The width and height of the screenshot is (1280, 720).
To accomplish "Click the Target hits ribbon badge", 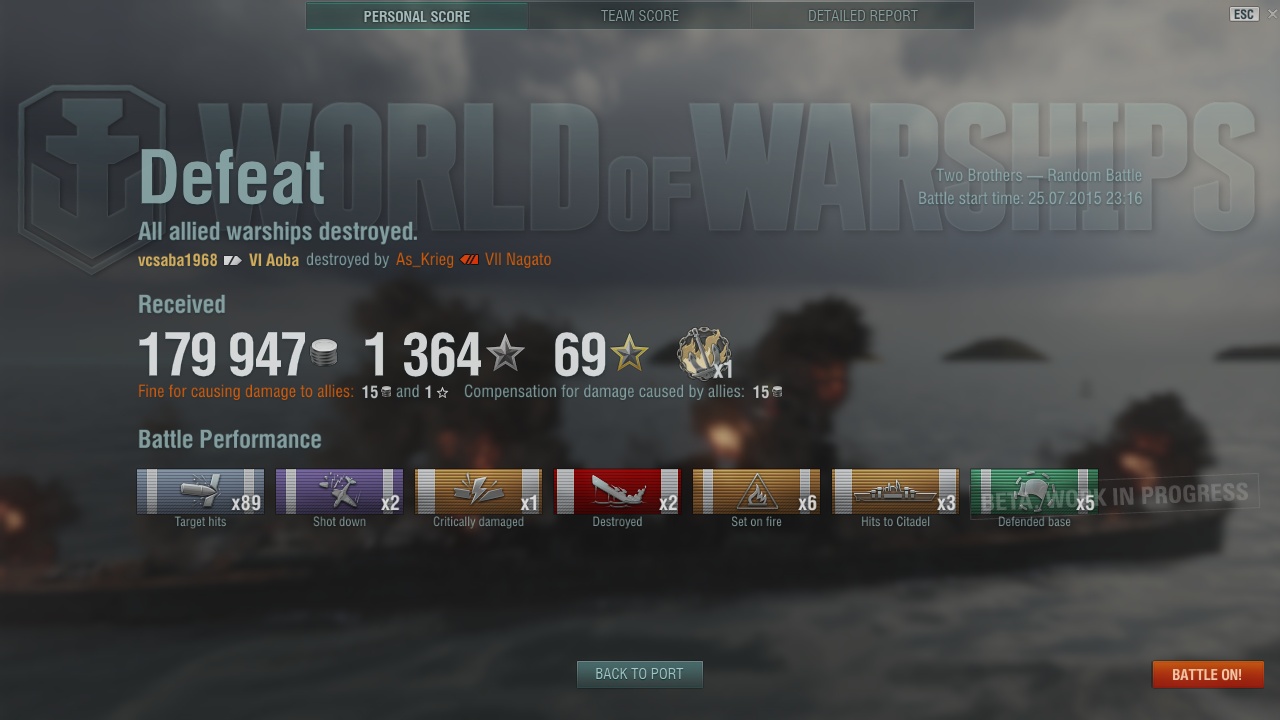I will [x=200, y=491].
